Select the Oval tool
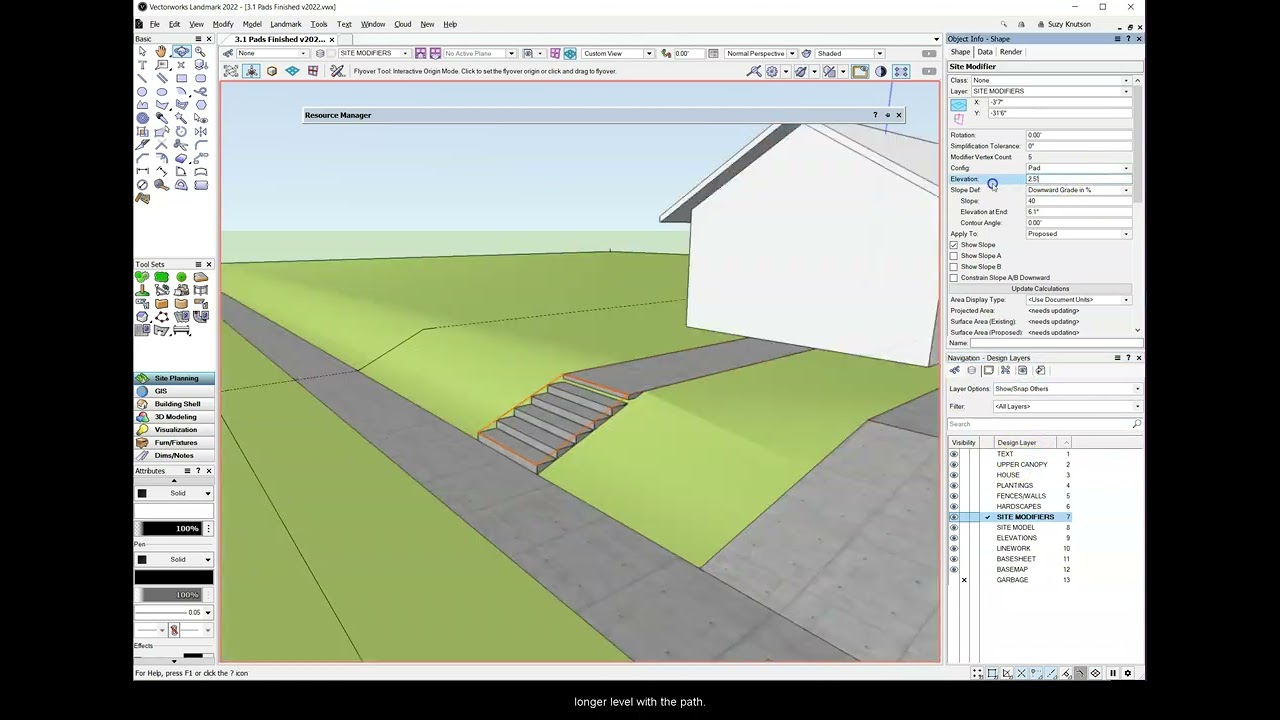The width and height of the screenshot is (1280, 720). tap(161, 91)
